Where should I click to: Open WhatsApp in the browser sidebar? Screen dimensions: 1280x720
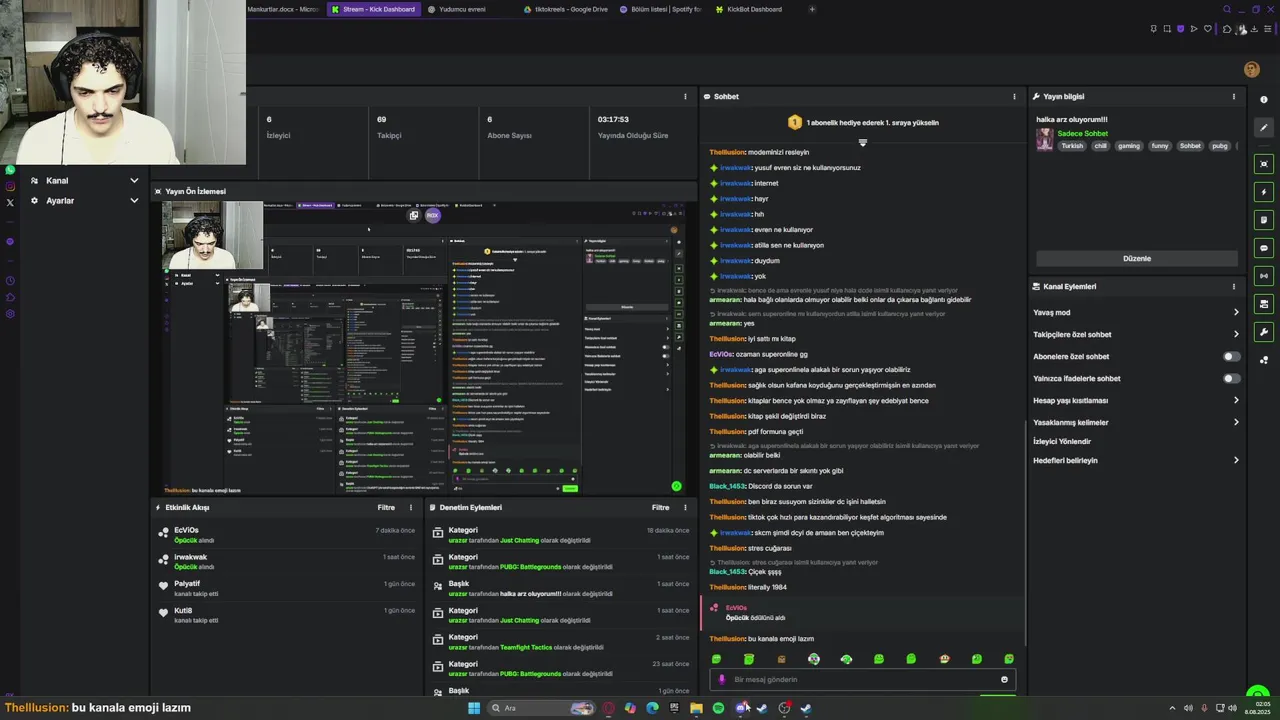10,170
